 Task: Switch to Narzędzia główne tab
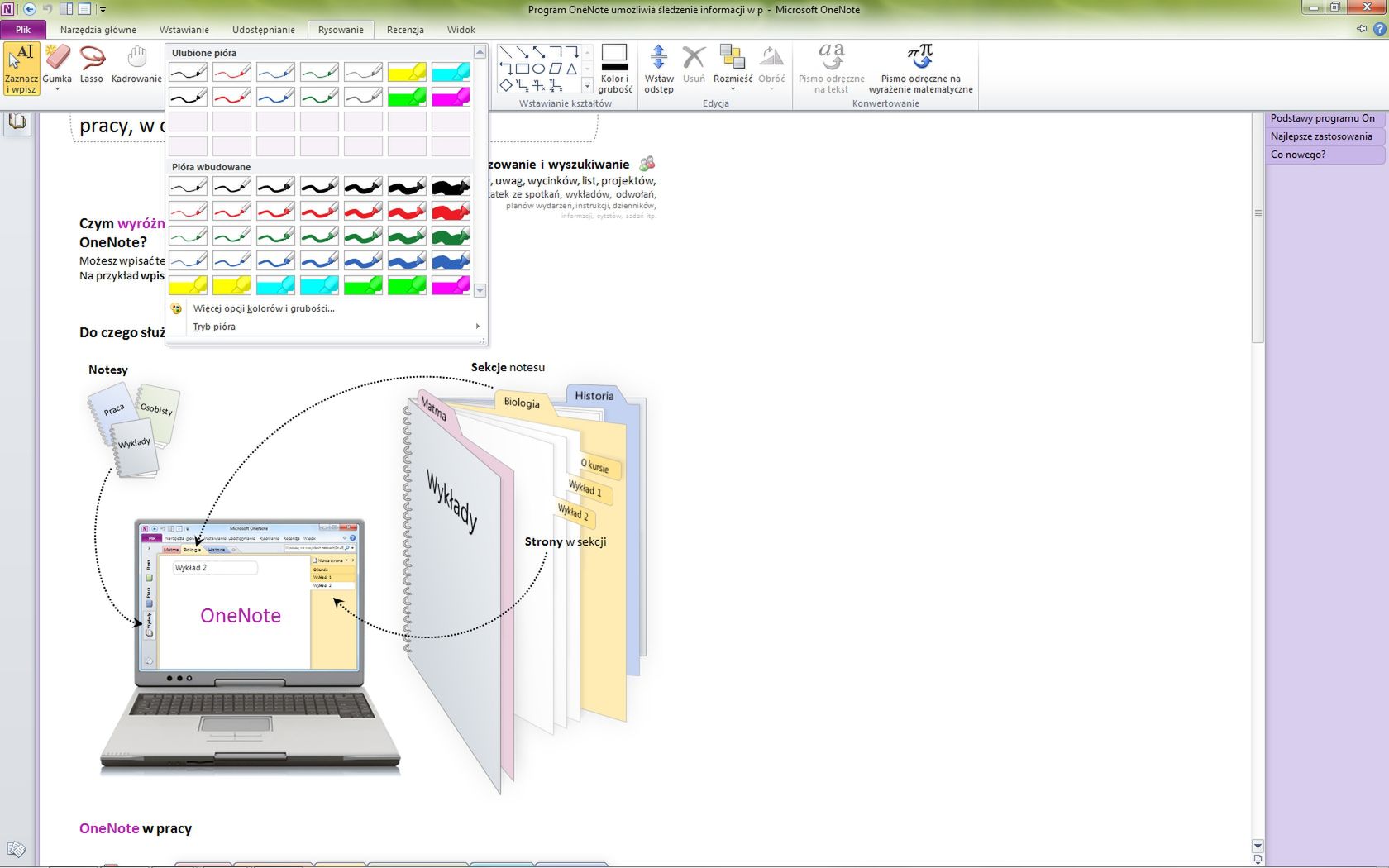click(98, 30)
